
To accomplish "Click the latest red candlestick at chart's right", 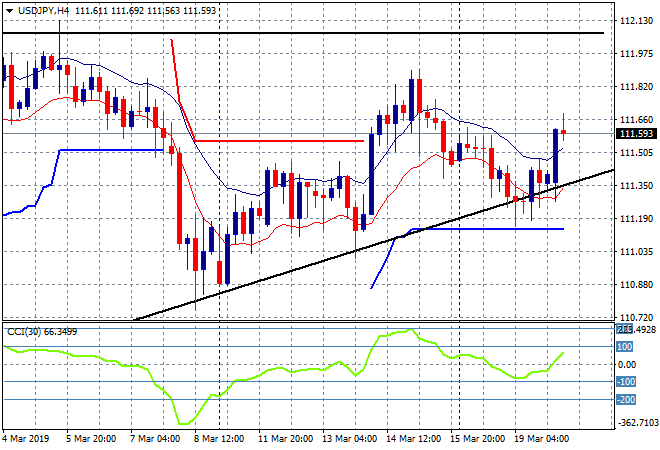I will (x=564, y=132).
